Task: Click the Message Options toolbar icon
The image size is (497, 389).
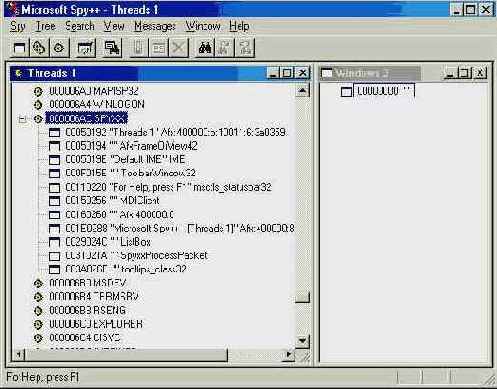Action: pyautogui.click(x=159, y=48)
